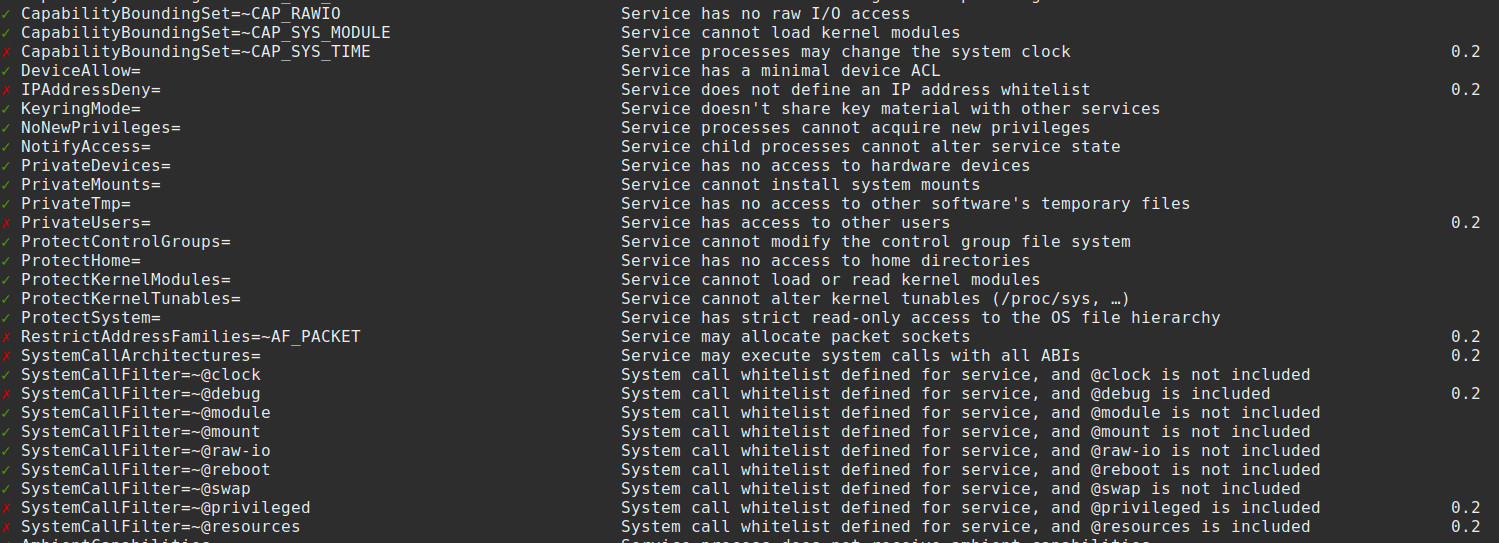Click the green checkmark beside PrivateTmp=

pyautogui.click(x=6, y=204)
